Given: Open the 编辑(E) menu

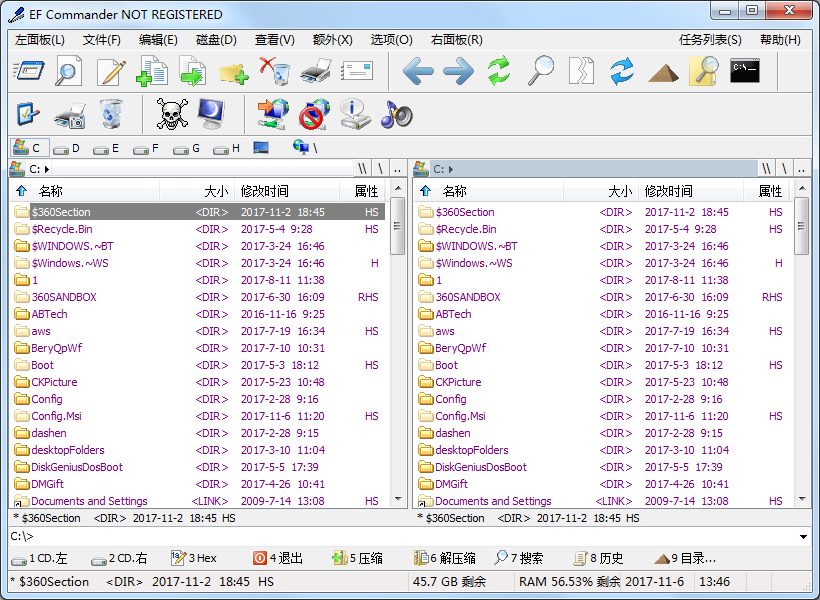Looking at the screenshot, I should point(158,40).
